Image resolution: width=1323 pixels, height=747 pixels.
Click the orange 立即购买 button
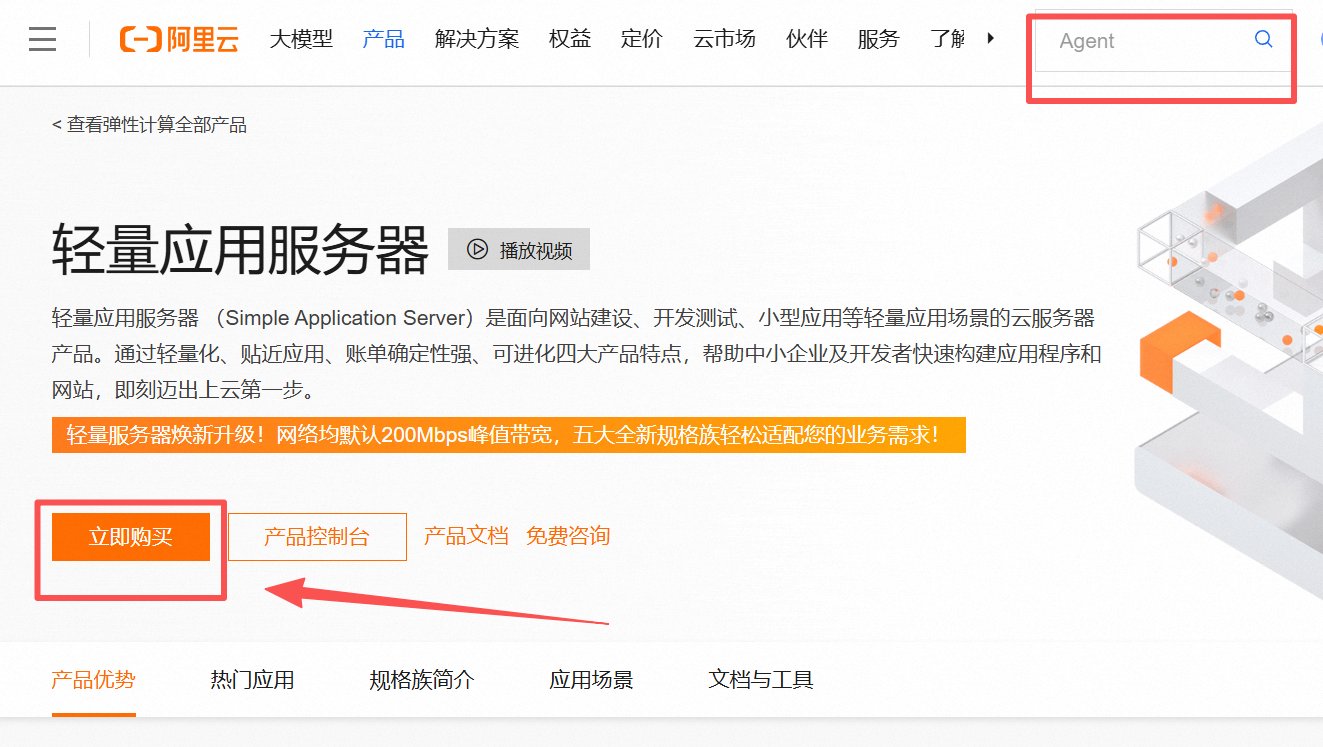point(131,537)
